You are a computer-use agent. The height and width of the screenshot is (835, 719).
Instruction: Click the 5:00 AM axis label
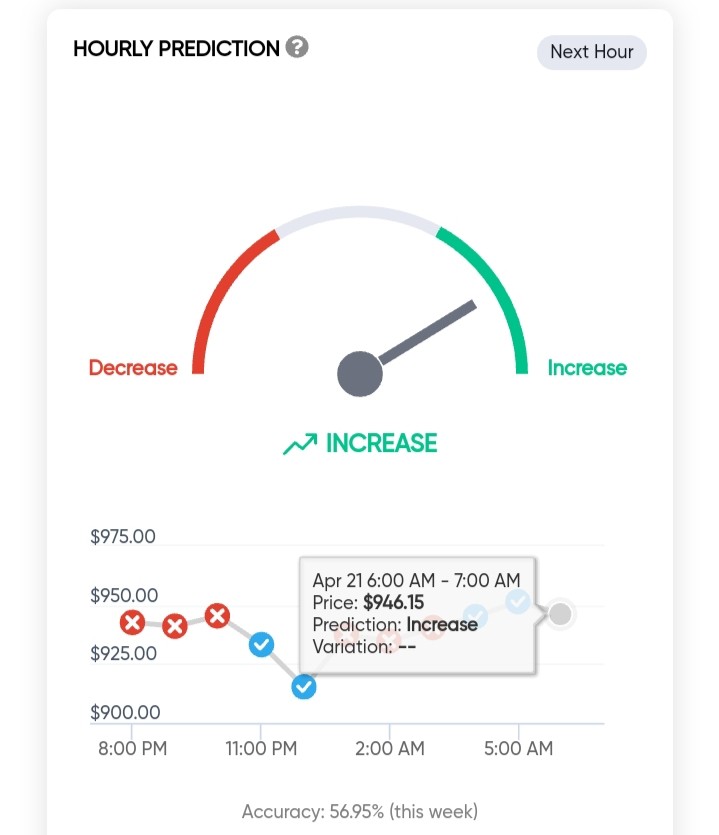[x=518, y=748]
